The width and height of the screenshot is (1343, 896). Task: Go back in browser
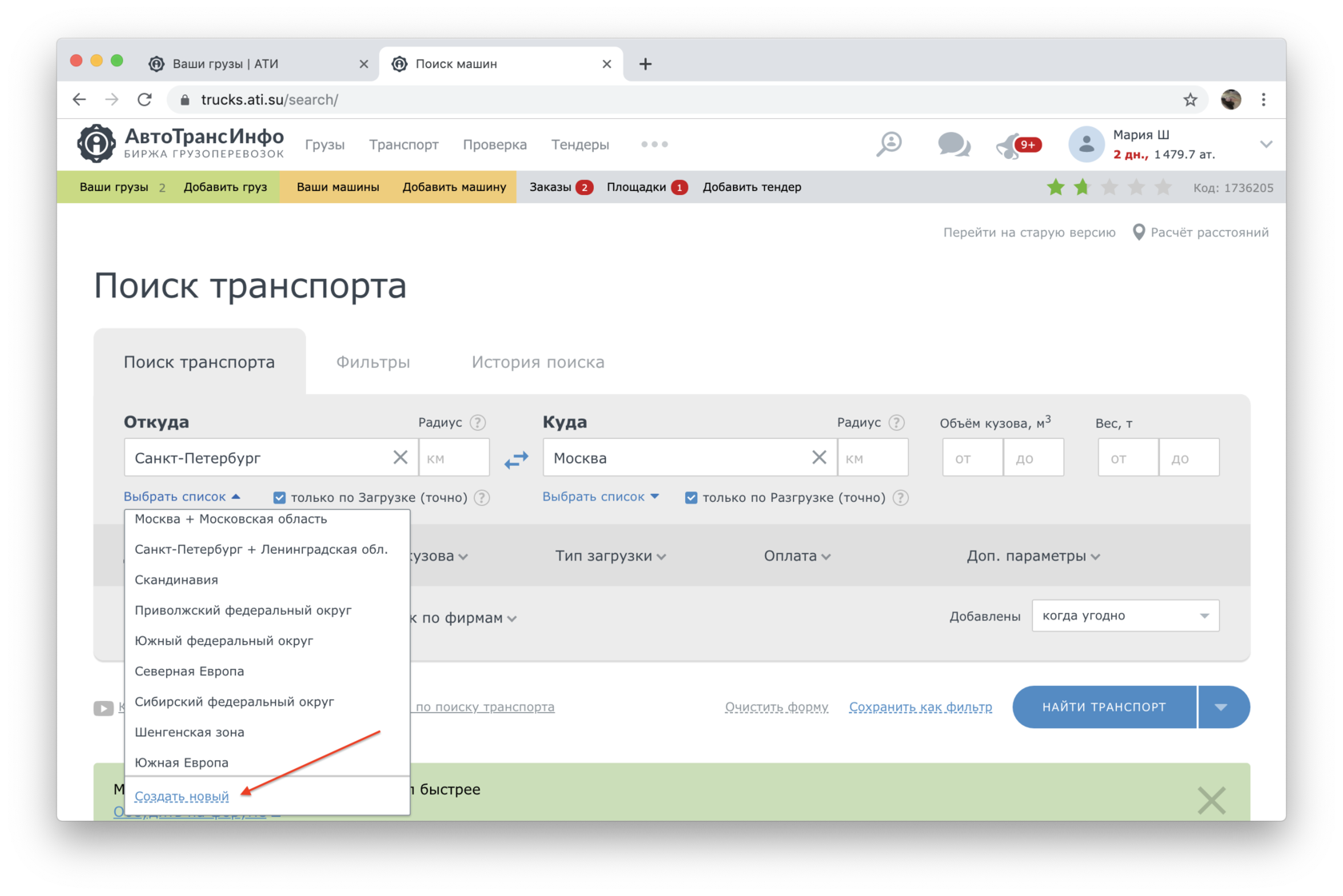[79, 100]
